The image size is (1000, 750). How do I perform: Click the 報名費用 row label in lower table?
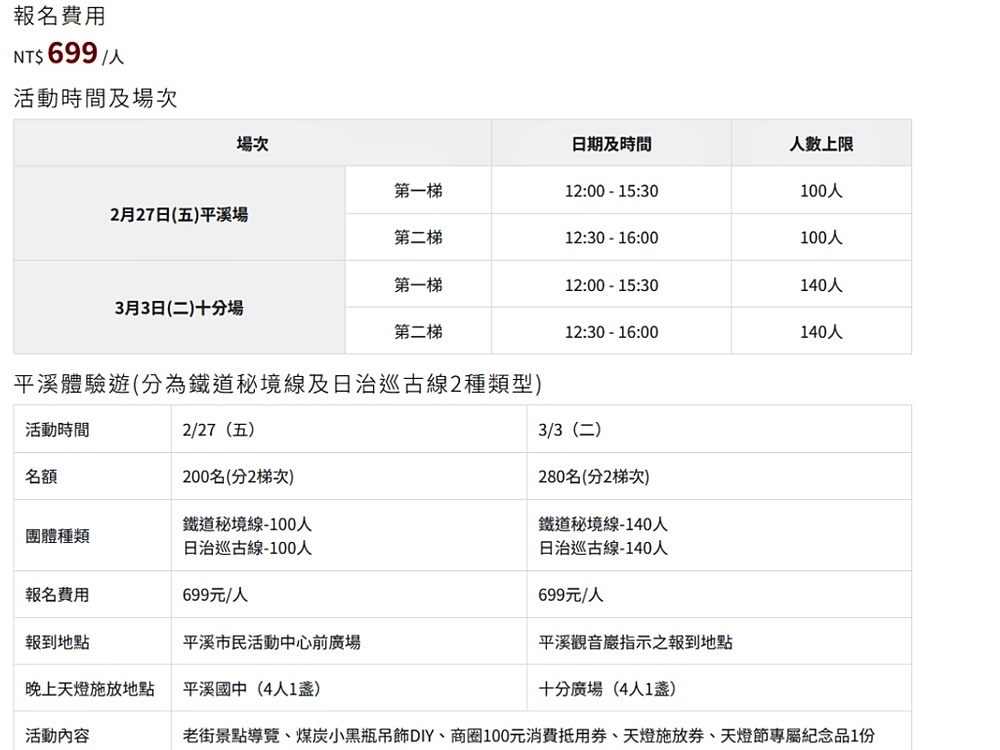pyautogui.click(x=57, y=594)
